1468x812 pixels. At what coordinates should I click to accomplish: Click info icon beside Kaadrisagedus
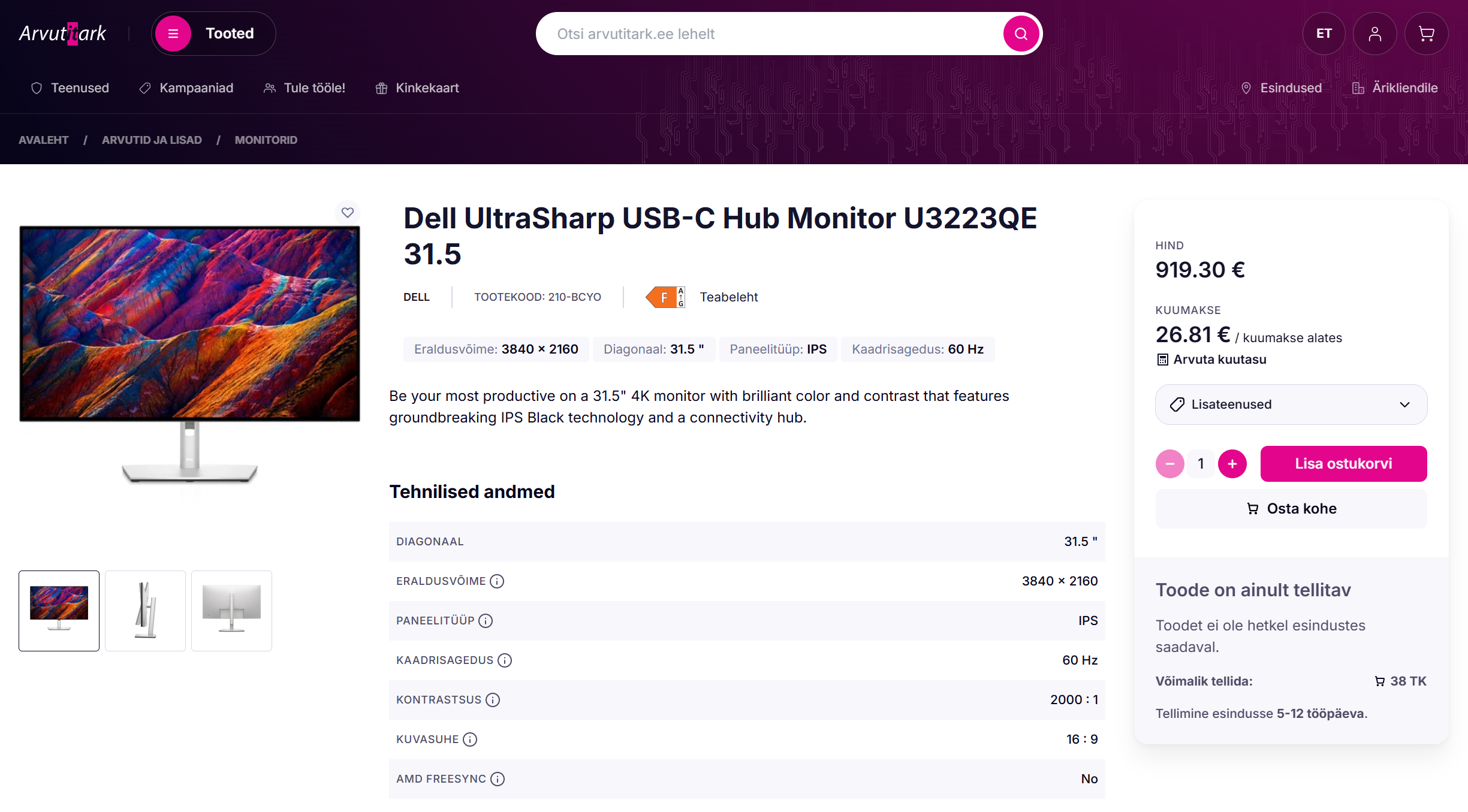(505, 660)
